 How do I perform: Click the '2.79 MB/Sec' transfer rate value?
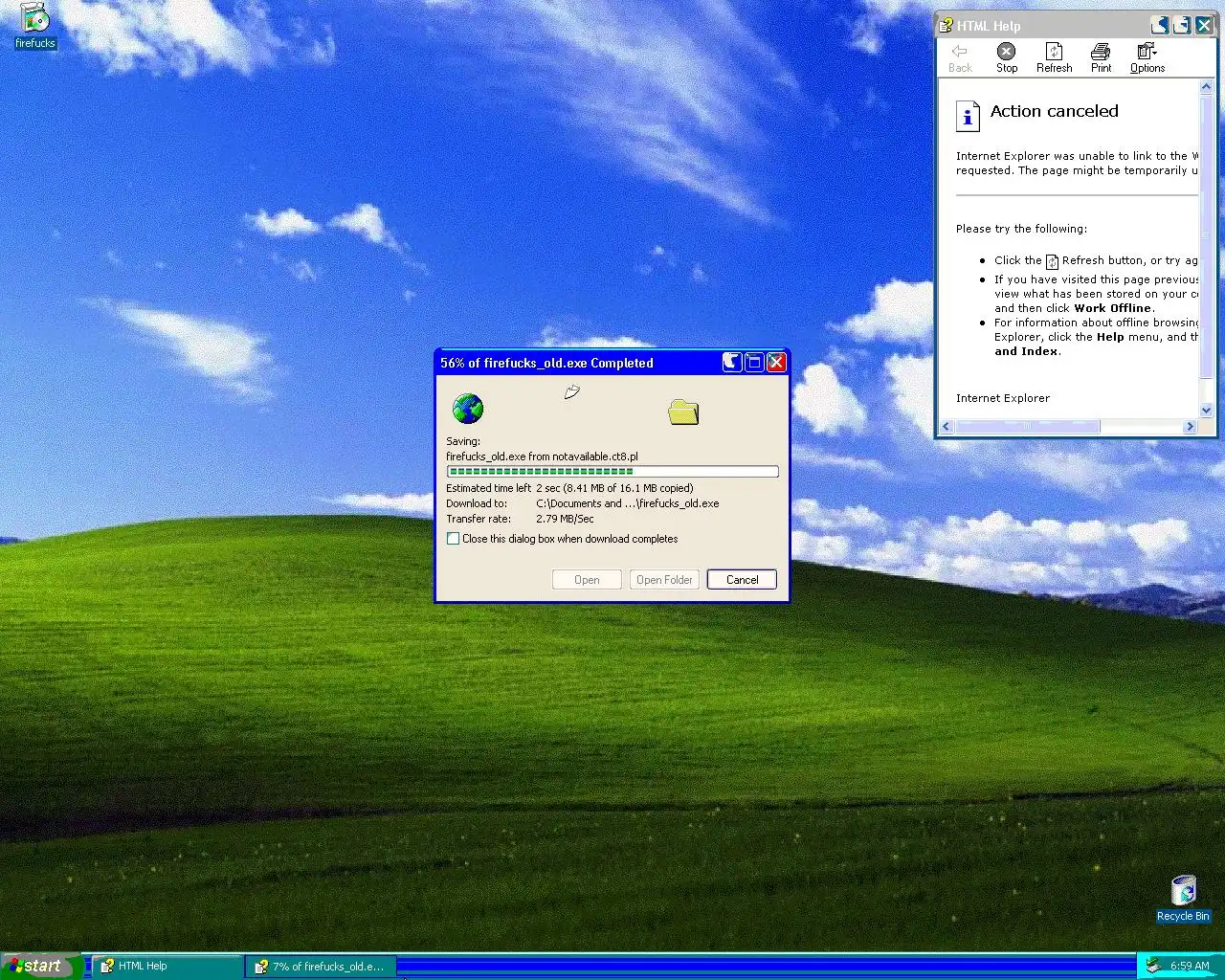click(565, 519)
